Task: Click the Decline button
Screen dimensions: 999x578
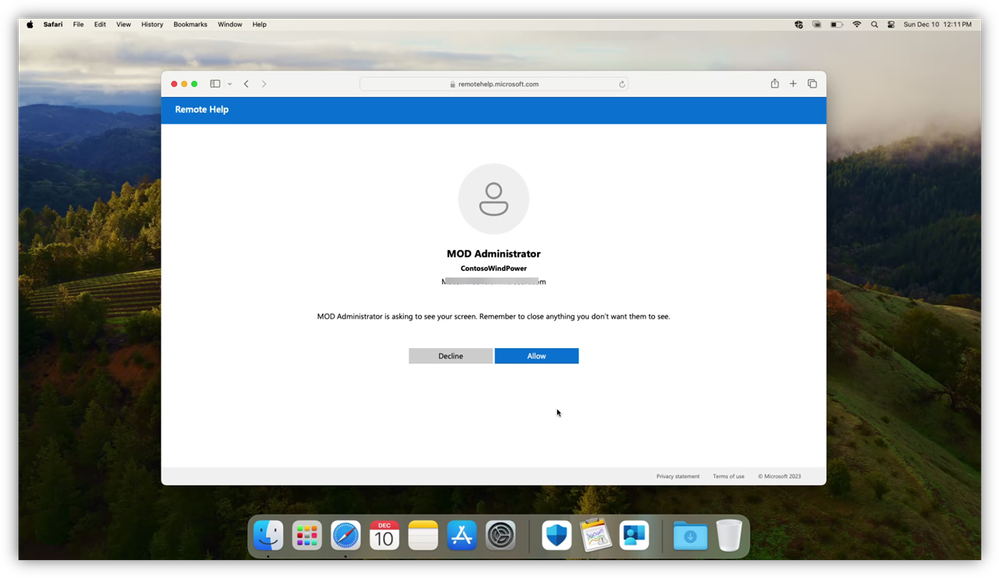Action: coord(450,356)
